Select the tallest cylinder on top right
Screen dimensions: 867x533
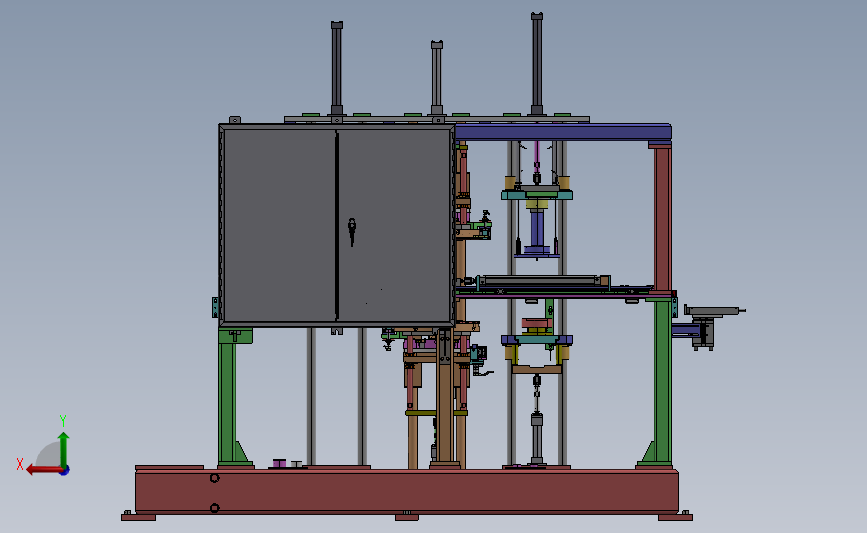[x=537, y=65]
